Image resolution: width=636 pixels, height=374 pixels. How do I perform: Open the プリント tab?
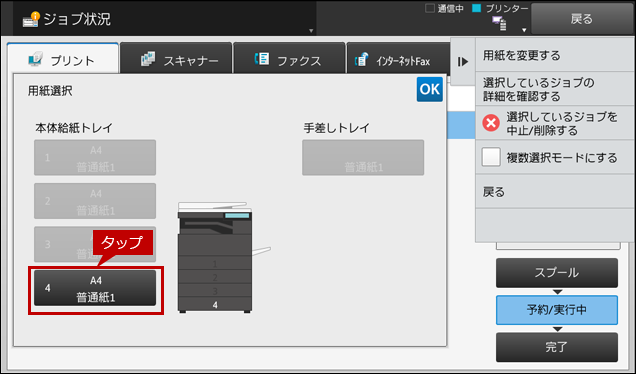(63, 59)
